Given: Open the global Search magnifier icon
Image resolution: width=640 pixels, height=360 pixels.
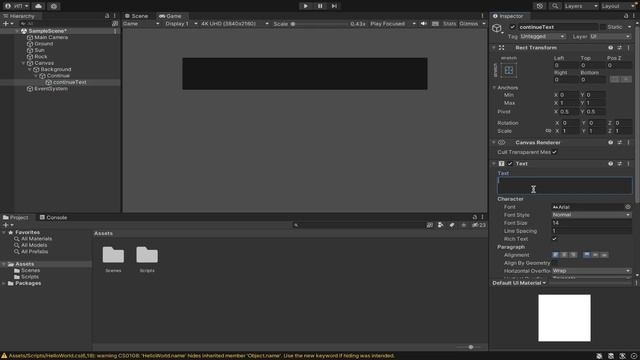Looking at the screenshot, I should point(555,6).
